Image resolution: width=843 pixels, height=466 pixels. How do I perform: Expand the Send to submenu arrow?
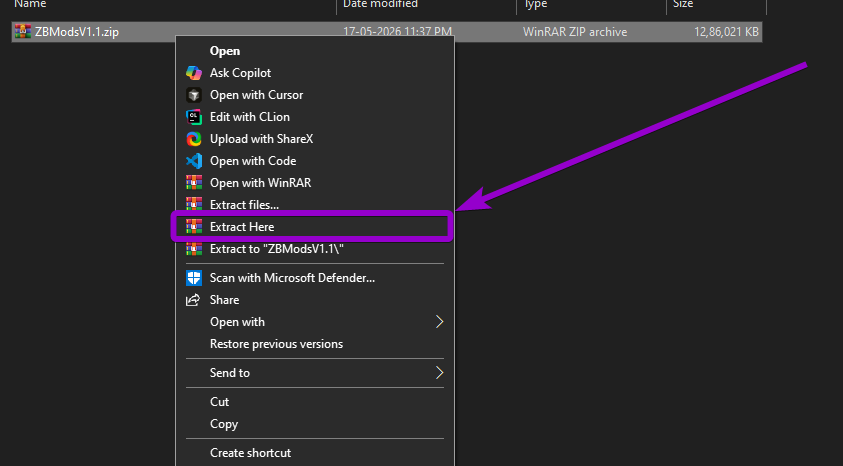click(439, 373)
